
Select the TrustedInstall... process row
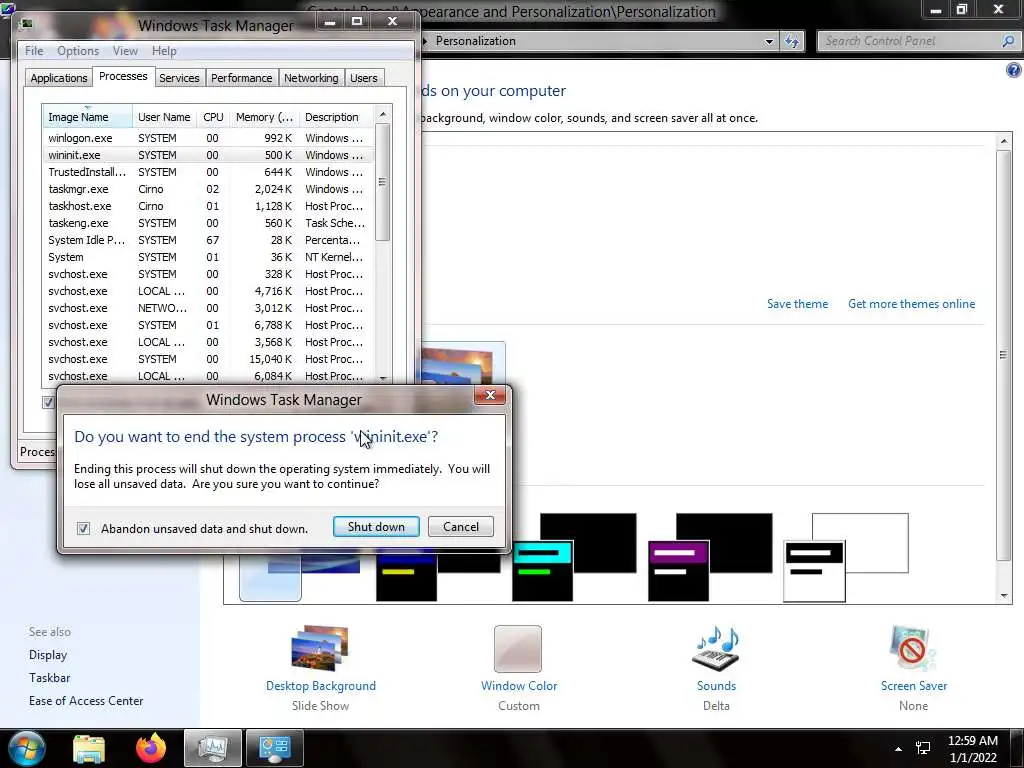[x=208, y=172]
